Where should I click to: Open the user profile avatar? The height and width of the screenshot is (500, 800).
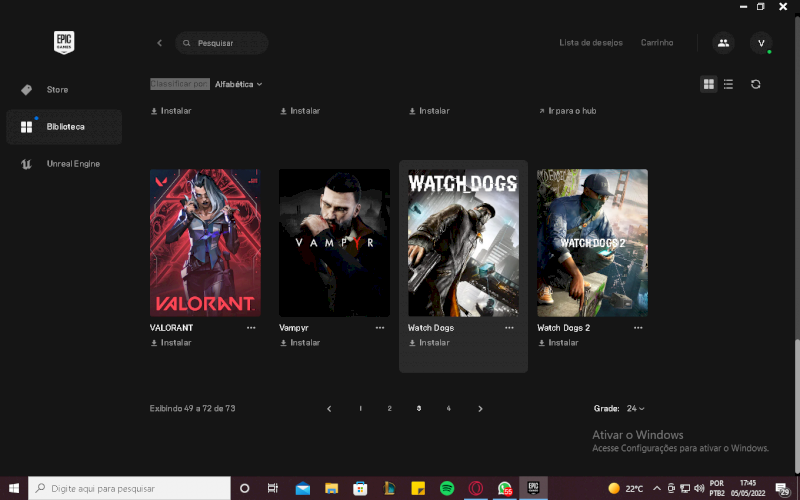pyautogui.click(x=761, y=43)
